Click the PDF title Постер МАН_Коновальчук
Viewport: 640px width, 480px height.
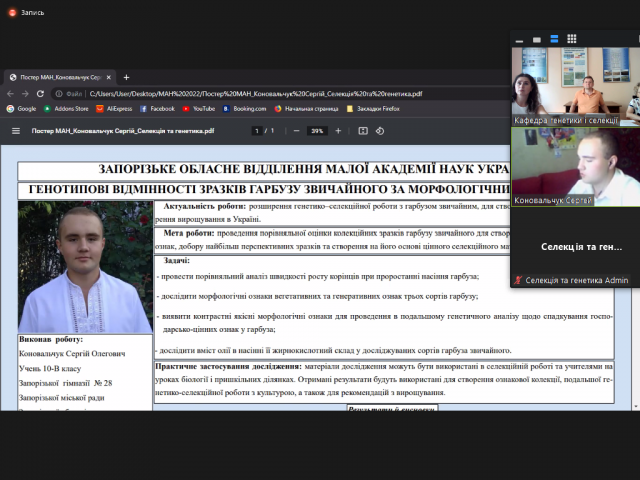pyautogui.click(x=123, y=131)
